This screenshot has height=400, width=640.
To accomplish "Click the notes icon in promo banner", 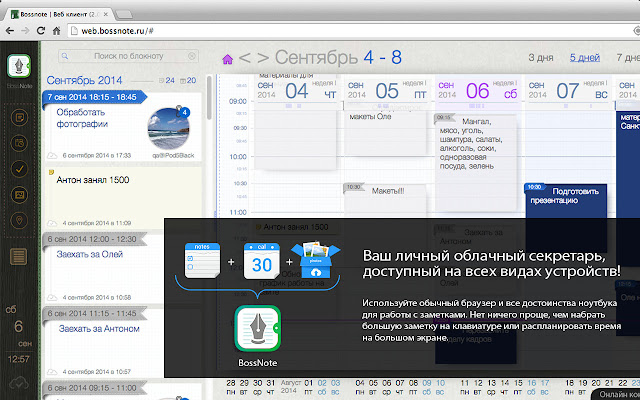I will (x=202, y=261).
